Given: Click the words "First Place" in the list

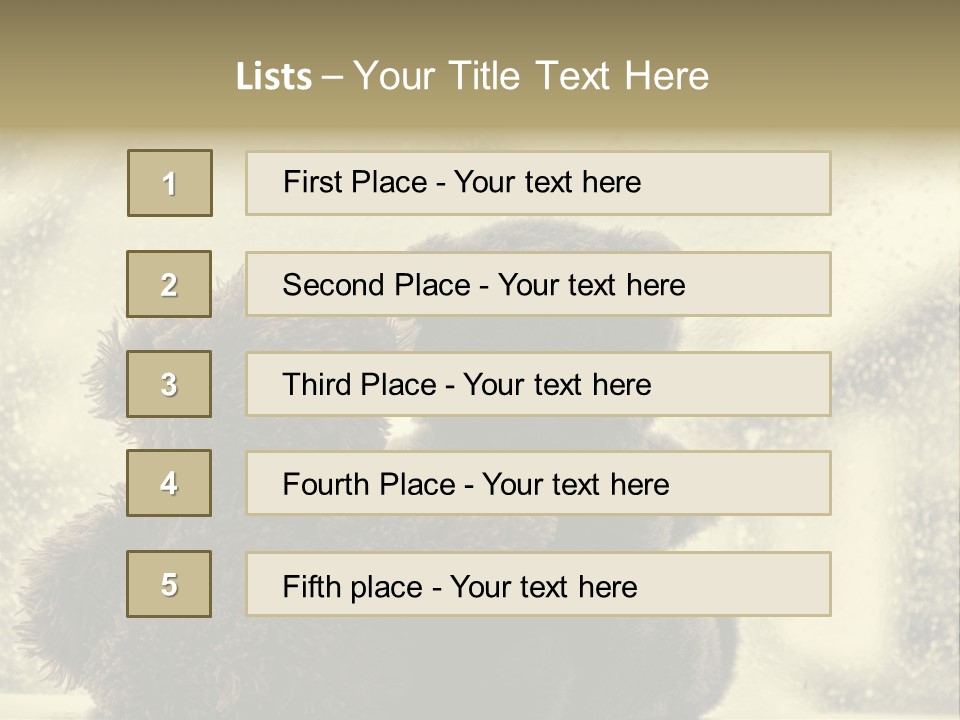Looking at the screenshot, I should pyautogui.click(x=355, y=182).
